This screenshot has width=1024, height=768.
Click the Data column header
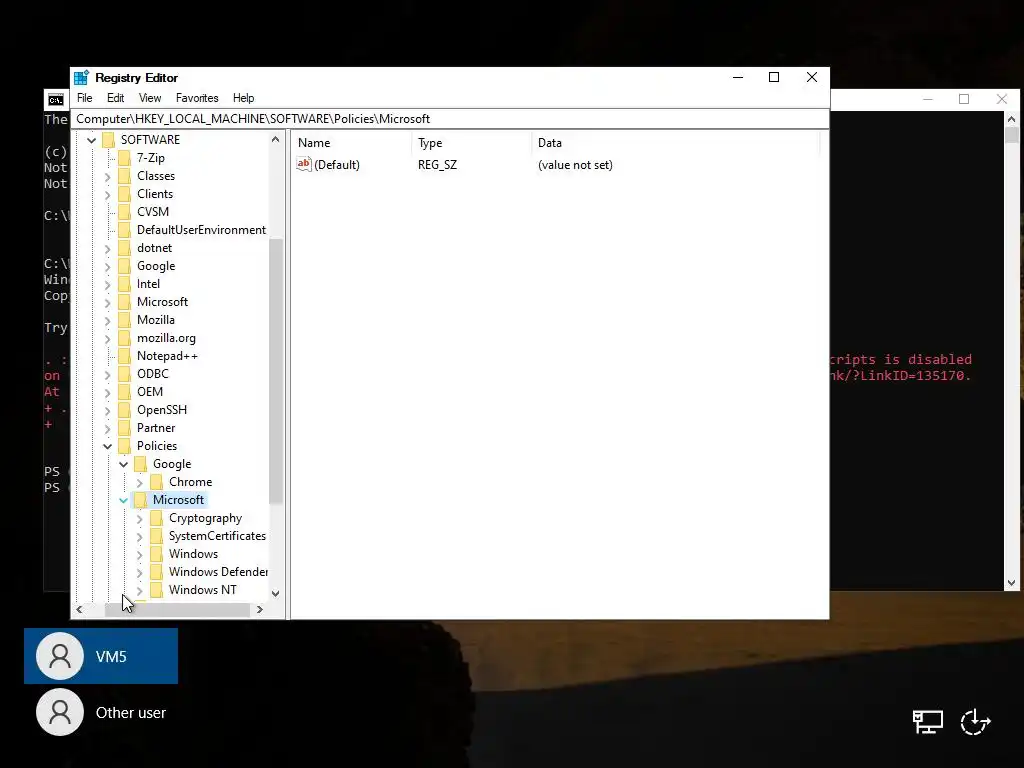point(676,142)
